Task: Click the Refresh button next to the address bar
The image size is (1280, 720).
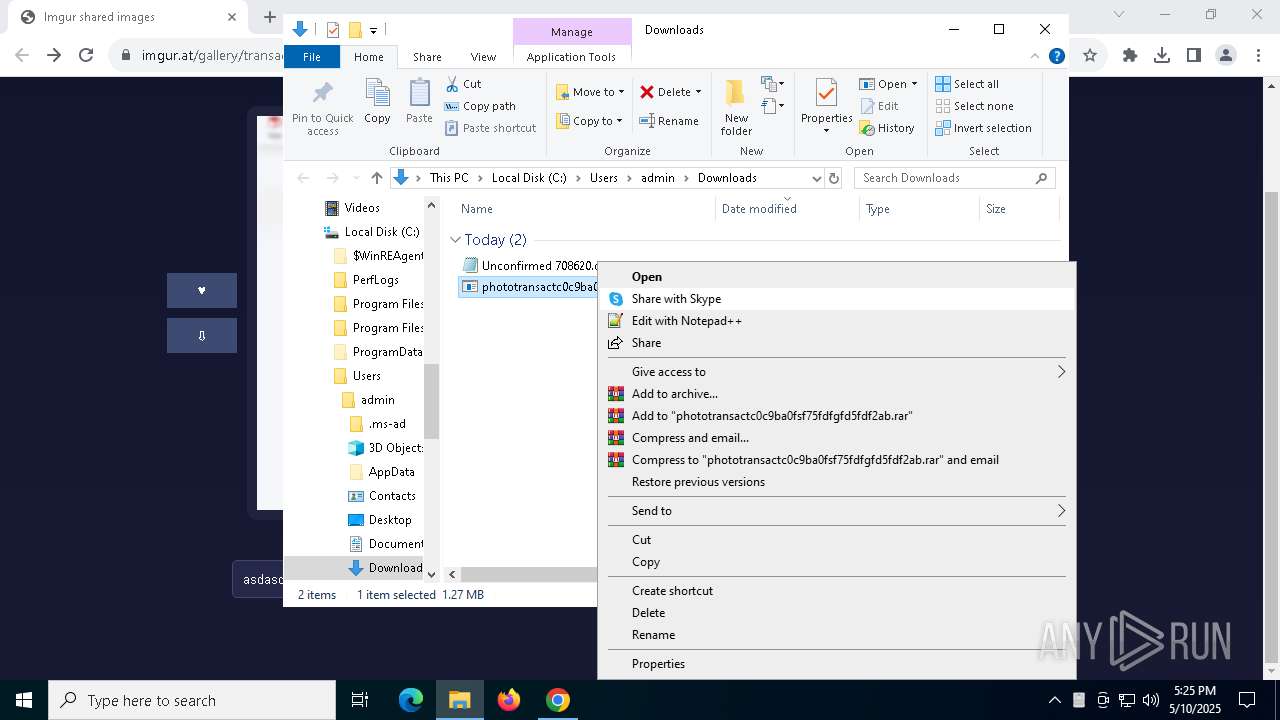Action: point(834,178)
